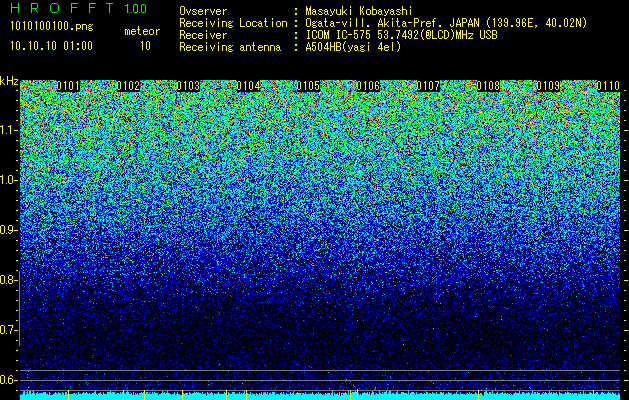
Task: Click the Receiving antenna label
Action: [230, 47]
